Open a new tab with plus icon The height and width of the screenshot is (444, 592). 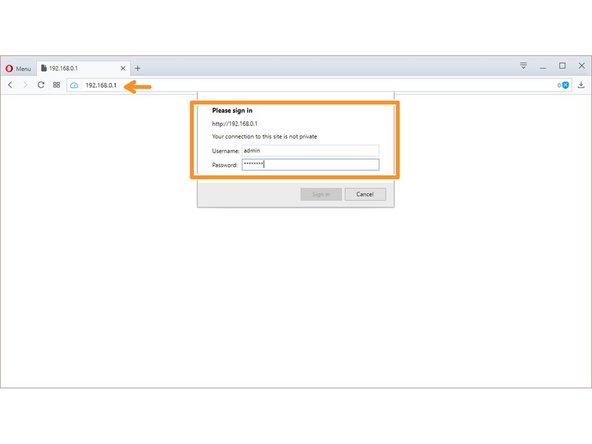137,68
